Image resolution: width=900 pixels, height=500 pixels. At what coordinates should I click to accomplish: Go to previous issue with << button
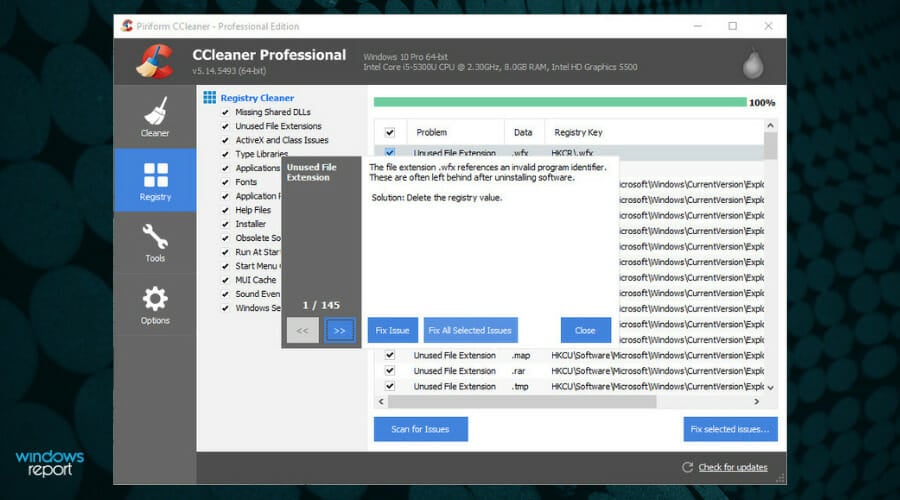click(x=302, y=331)
